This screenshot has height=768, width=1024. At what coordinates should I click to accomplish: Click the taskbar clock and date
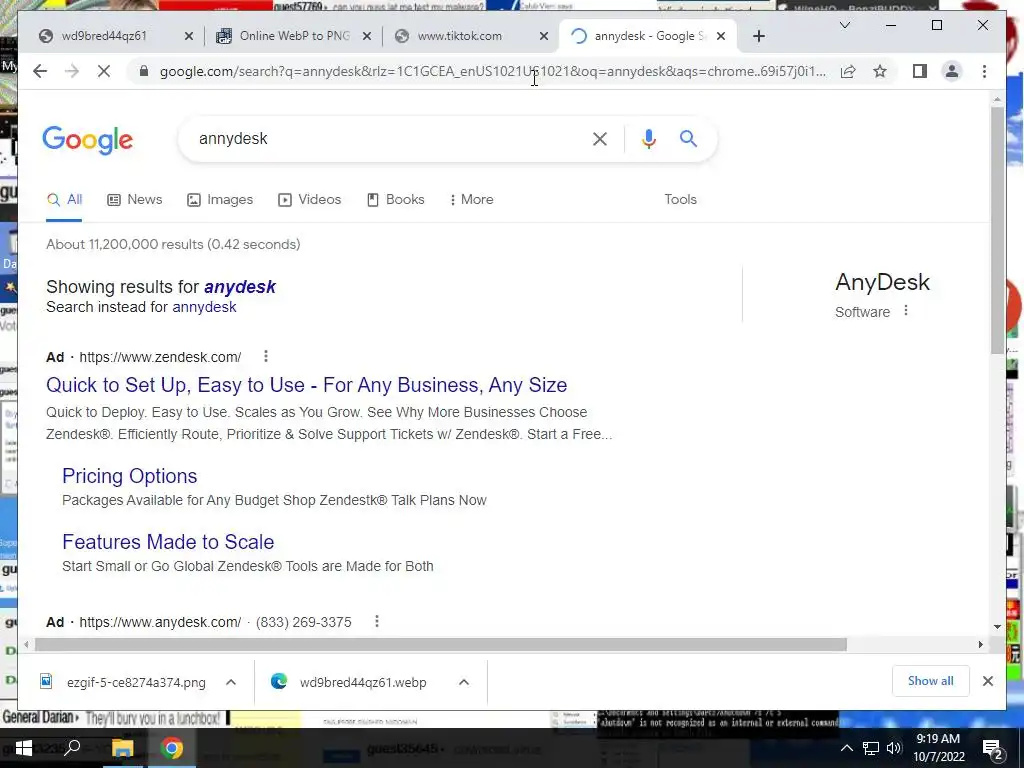[x=938, y=748]
